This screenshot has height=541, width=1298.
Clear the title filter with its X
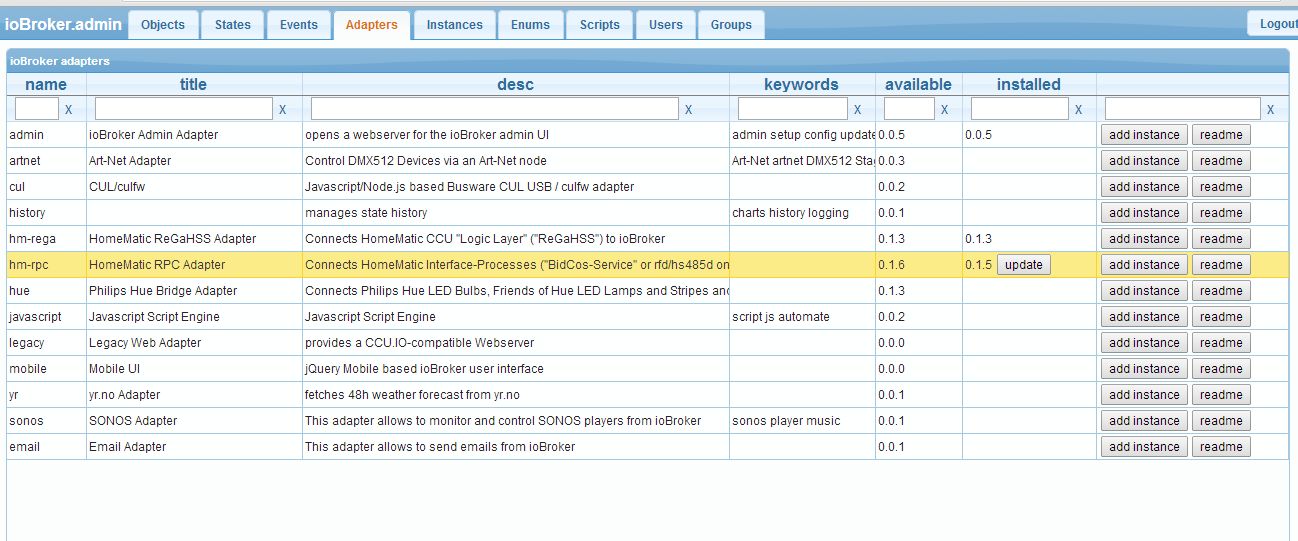pos(282,110)
